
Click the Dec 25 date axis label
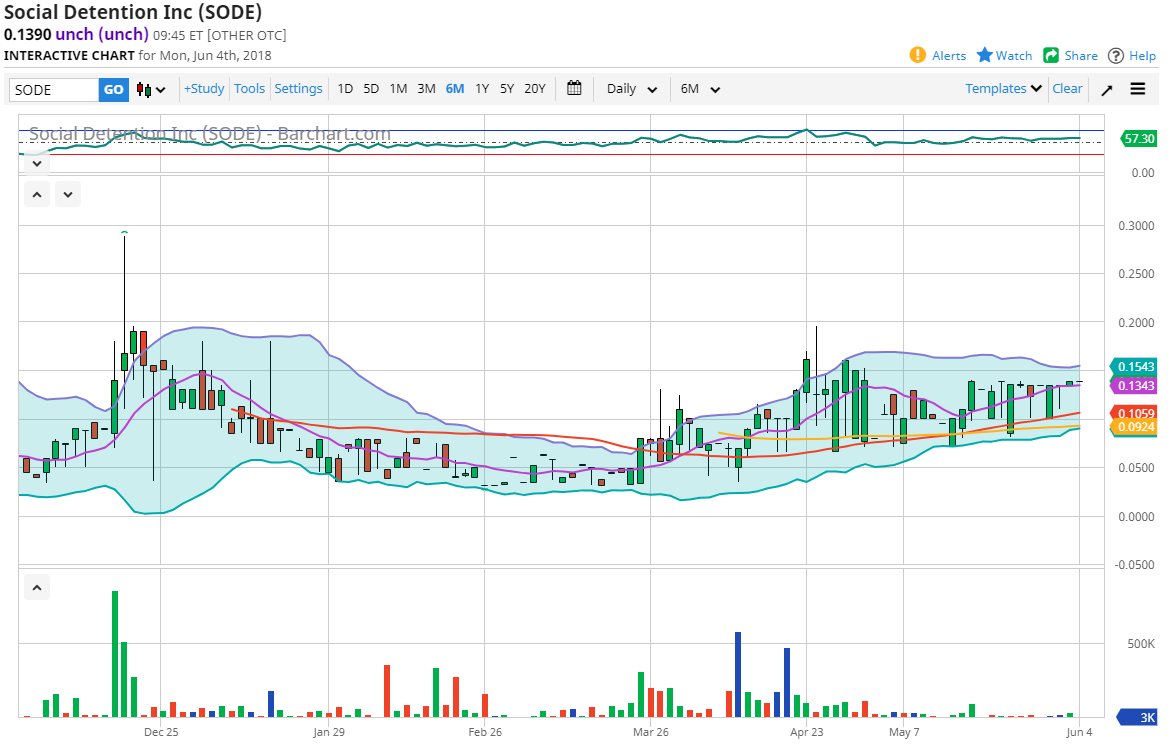point(161,732)
